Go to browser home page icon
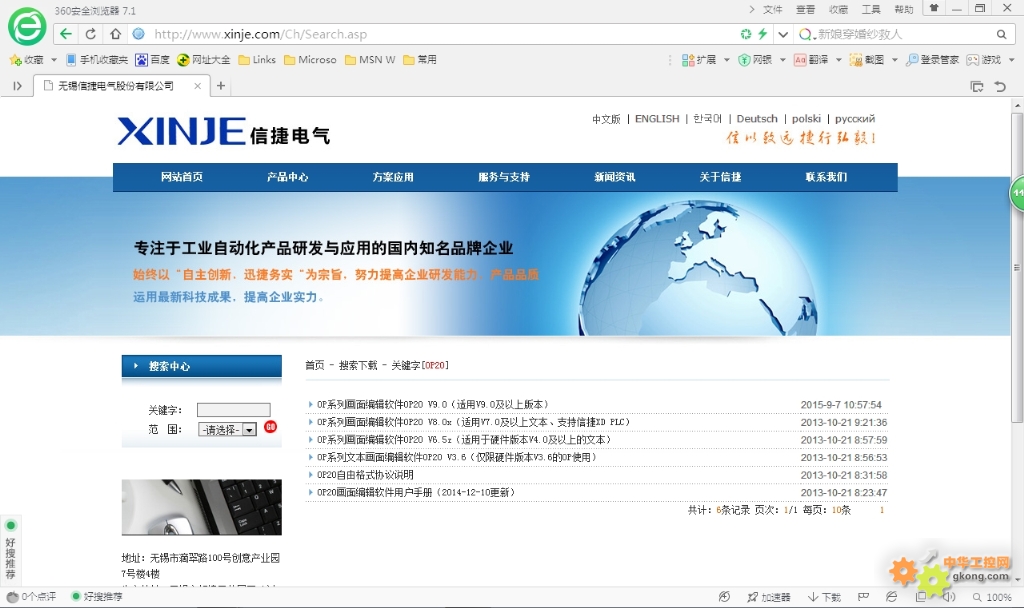 pyautogui.click(x=116, y=34)
